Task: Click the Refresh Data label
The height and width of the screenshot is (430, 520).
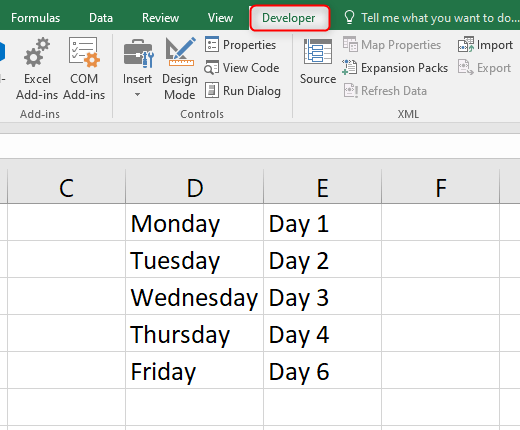Action: [394, 91]
